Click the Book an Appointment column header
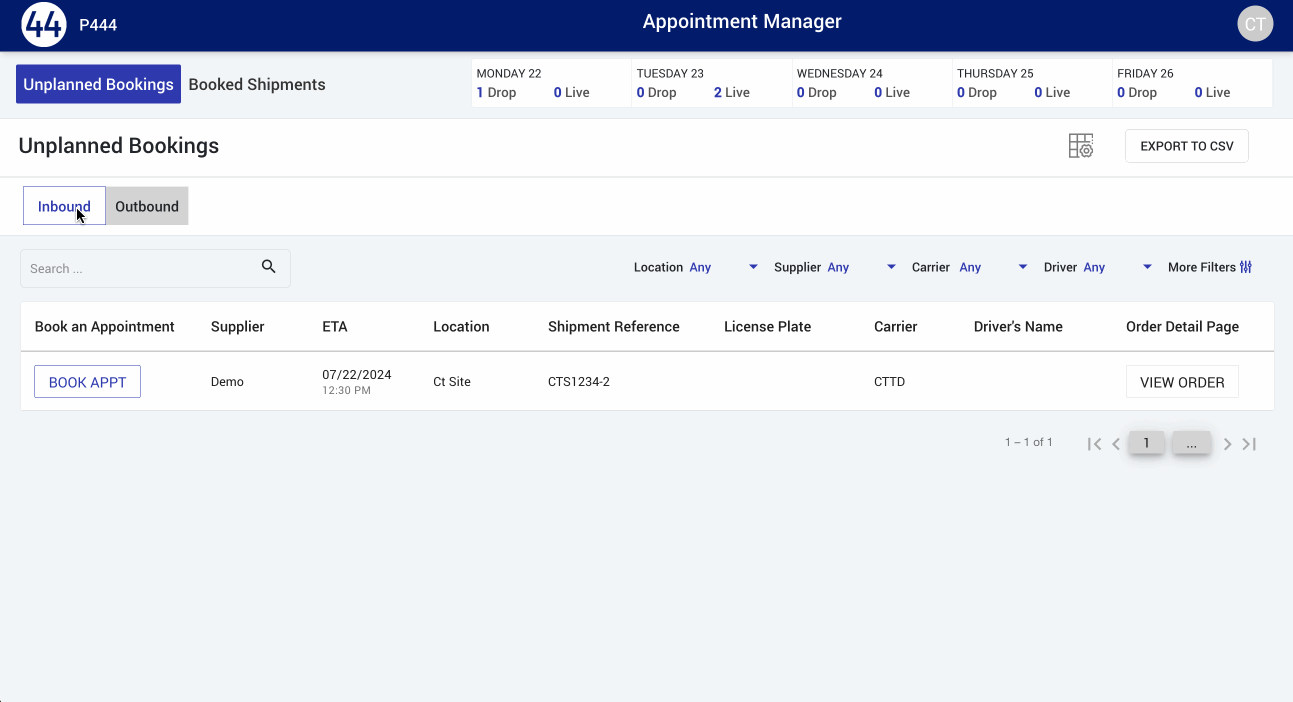1293x702 pixels. [105, 326]
